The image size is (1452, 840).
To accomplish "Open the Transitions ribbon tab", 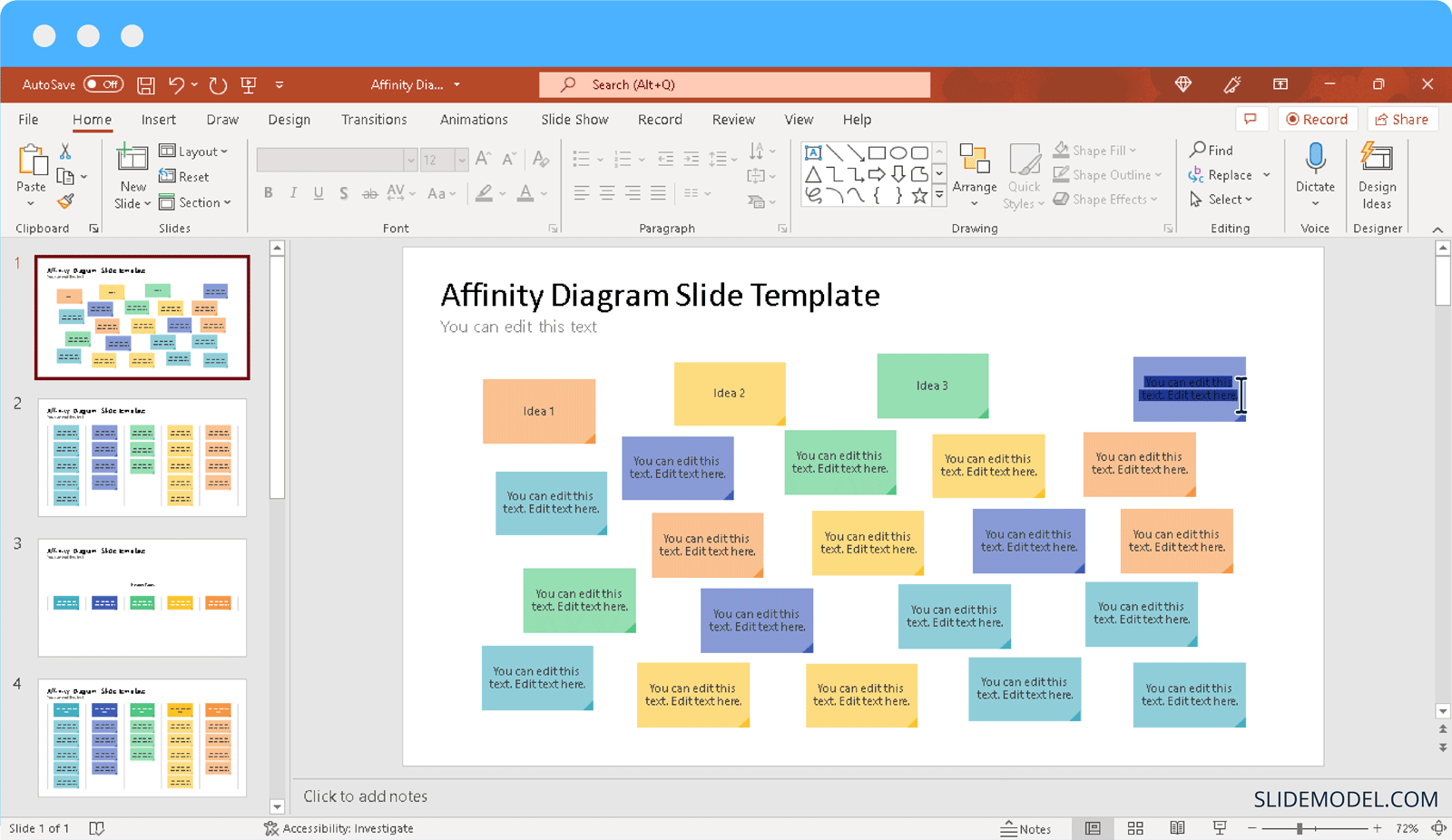I will (374, 120).
